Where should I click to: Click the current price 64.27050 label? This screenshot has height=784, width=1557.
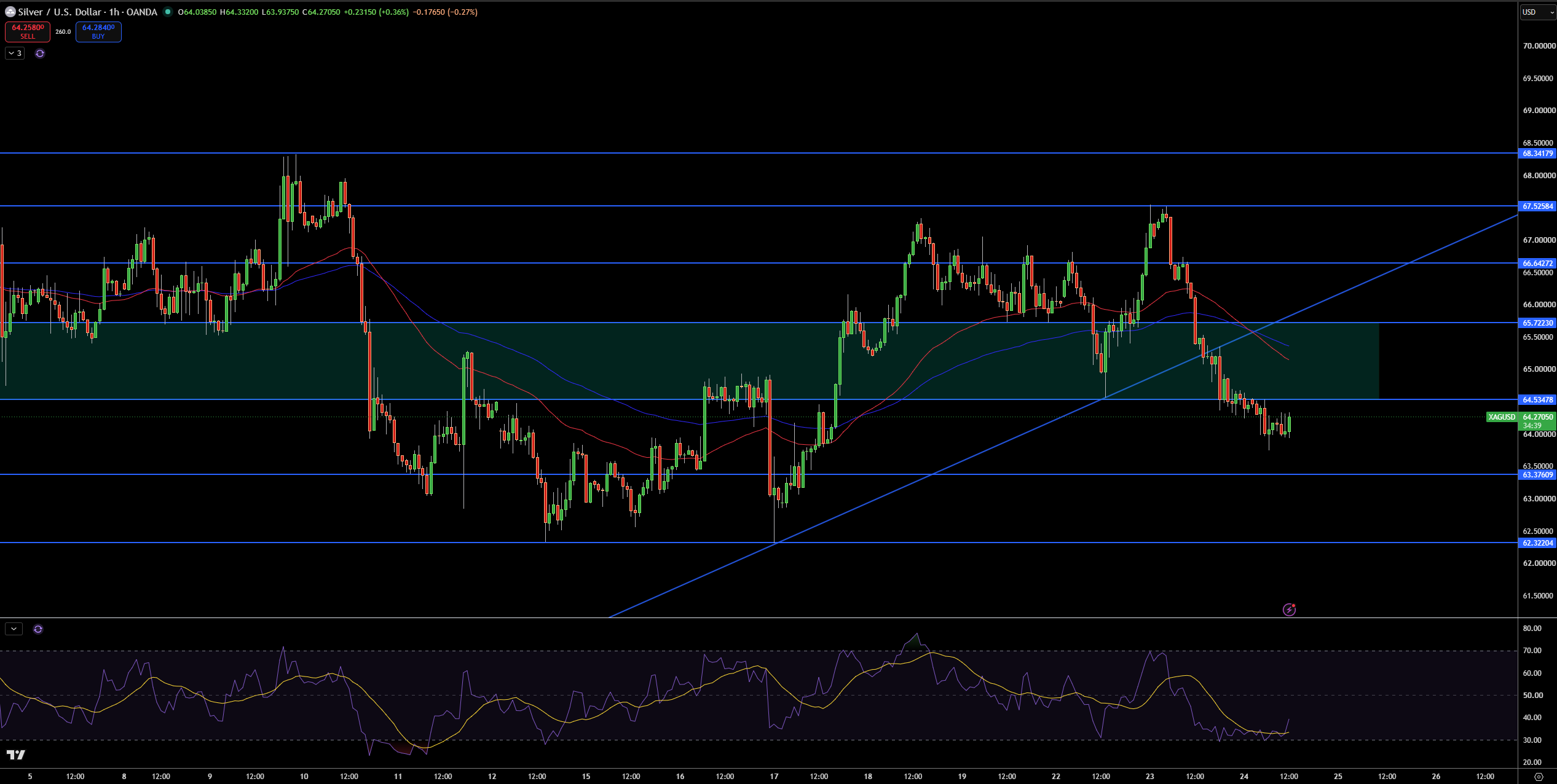(x=1537, y=417)
